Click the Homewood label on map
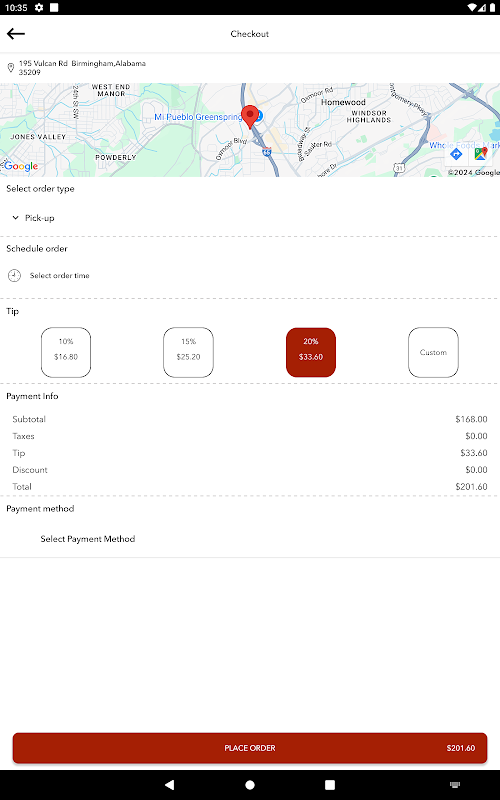 (x=343, y=102)
